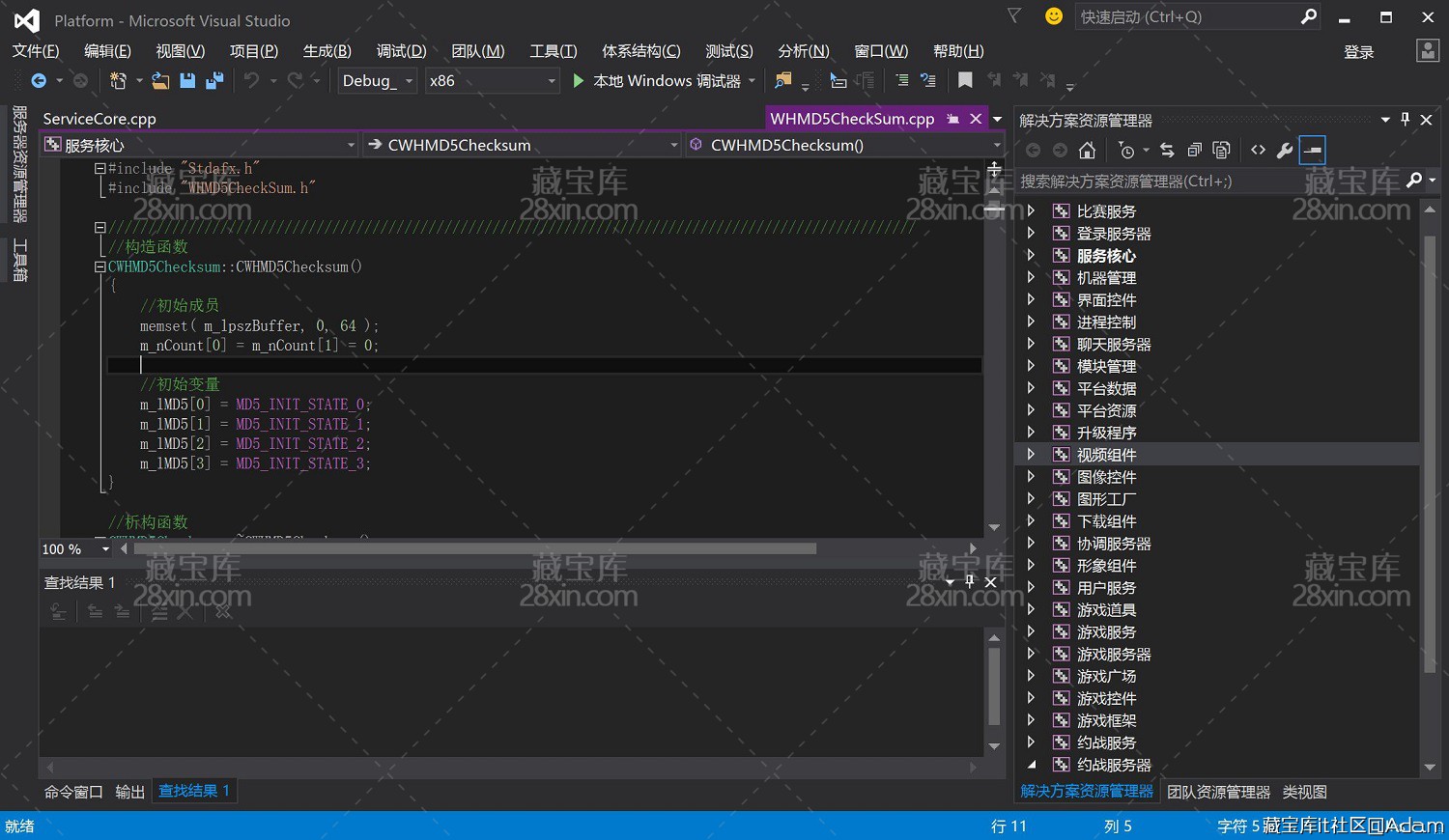Image resolution: width=1449 pixels, height=840 pixels.
Task: Open Properties with the wrench icon
Action: 1285,150
